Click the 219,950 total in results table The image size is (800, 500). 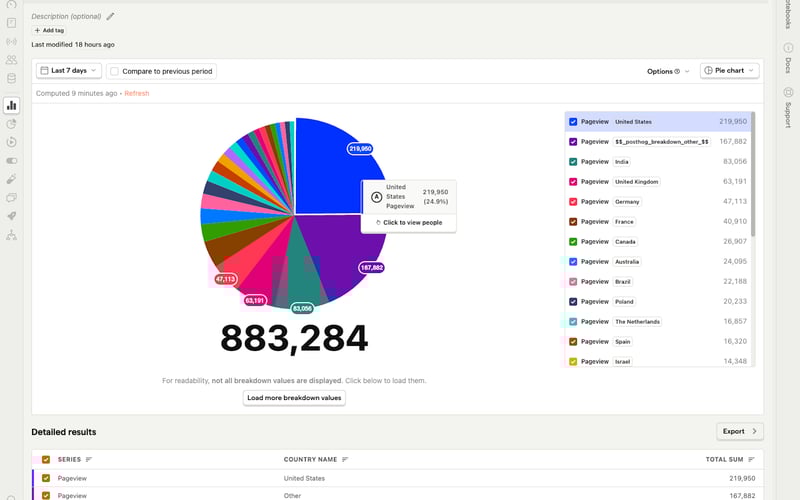pos(742,479)
